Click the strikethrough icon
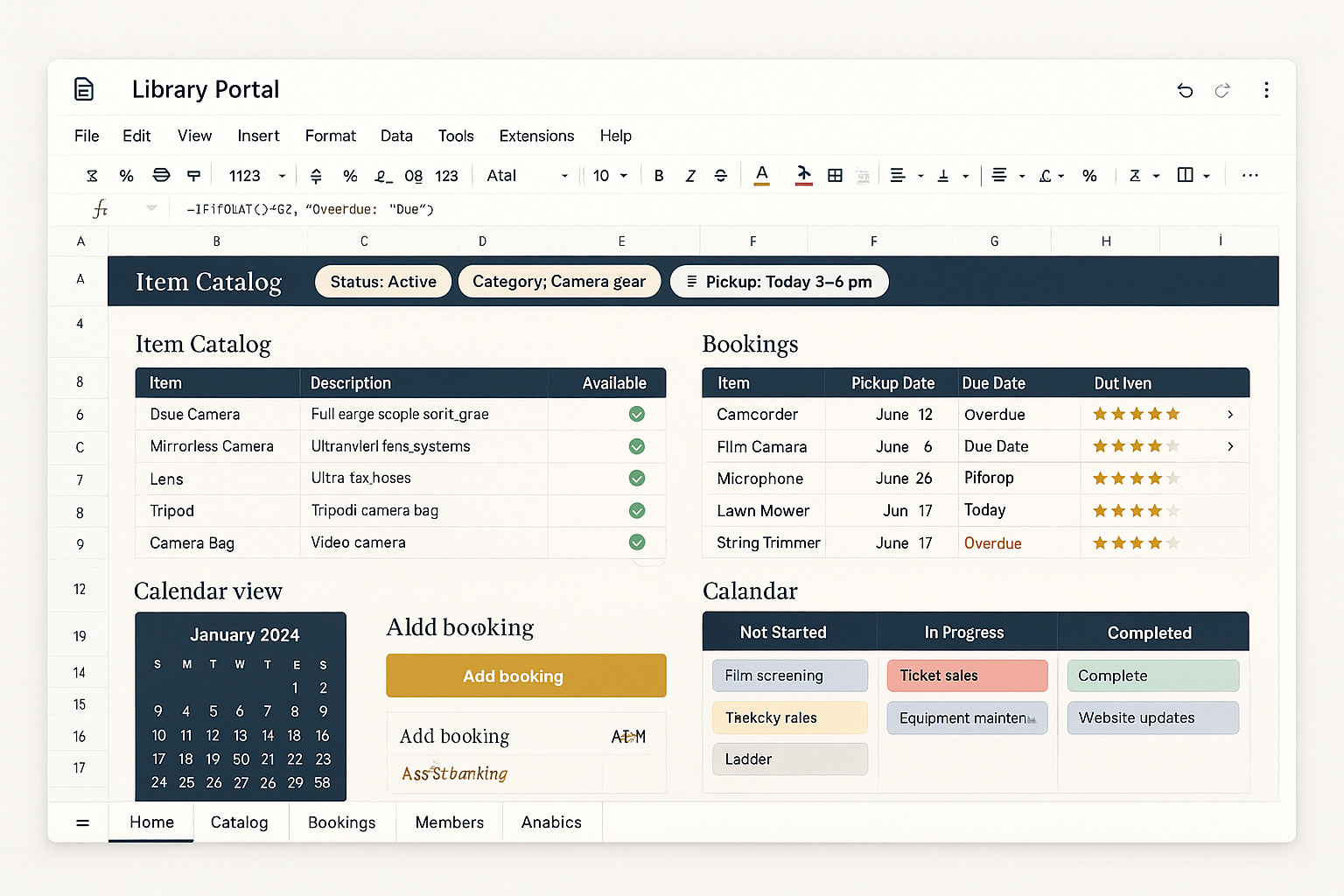 [721, 176]
